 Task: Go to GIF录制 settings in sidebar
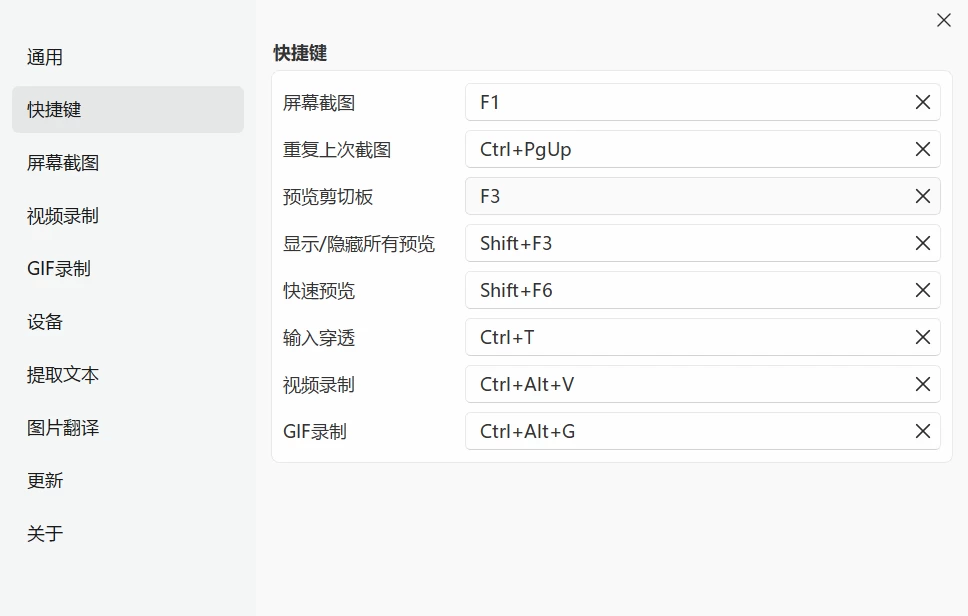pyautogui.click(x=59, y=269)
